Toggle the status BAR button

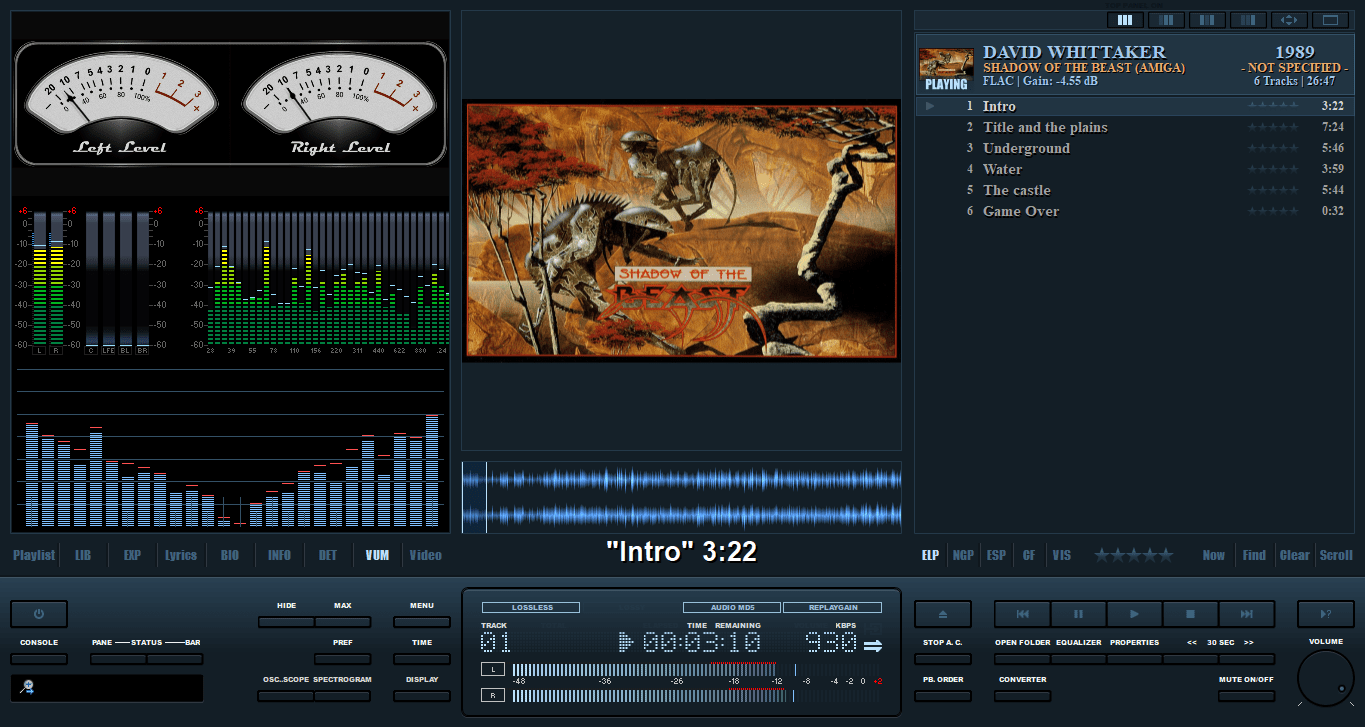tap(175, 659)
